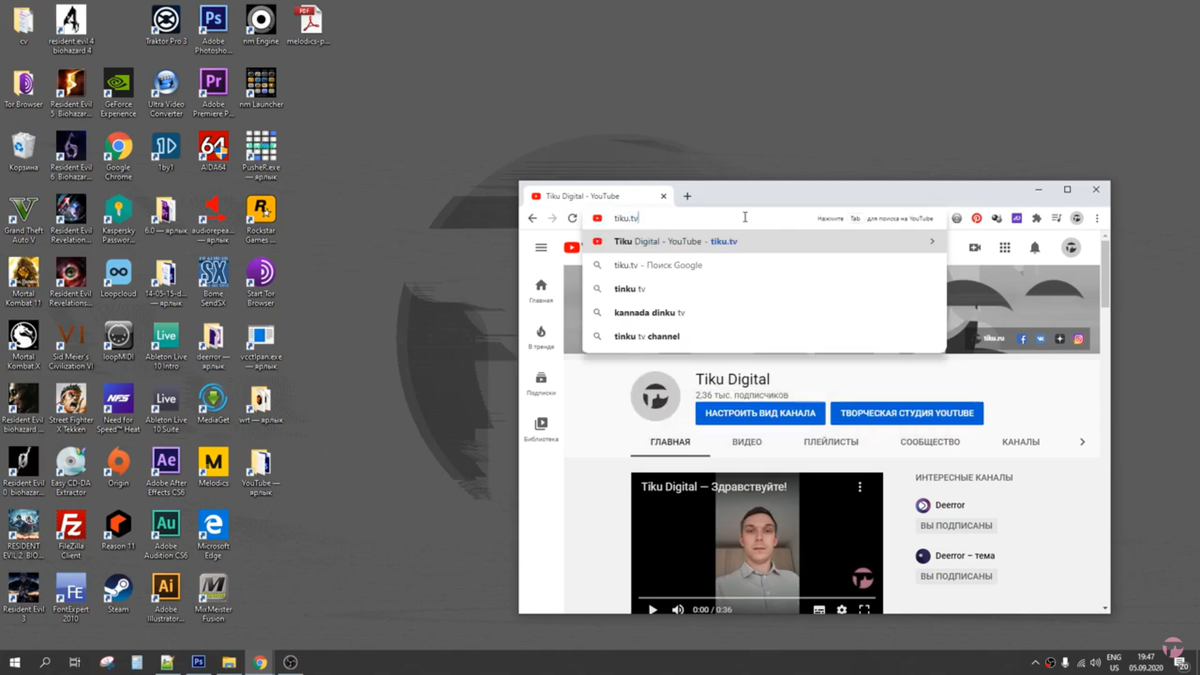
Task: Open the YouTube account avatar menu
Action: [x=1071, y=247]
